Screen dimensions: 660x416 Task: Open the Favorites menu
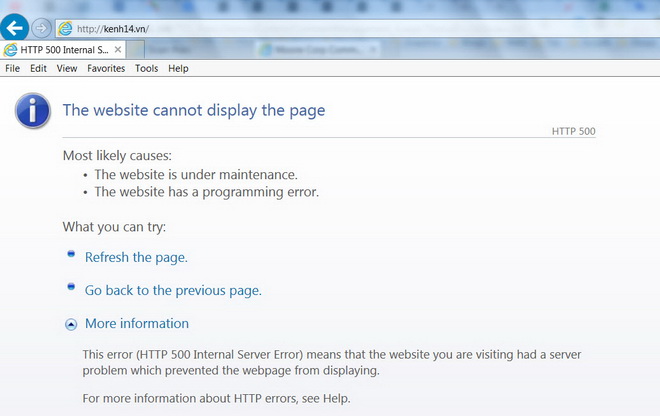pos(106,69)
